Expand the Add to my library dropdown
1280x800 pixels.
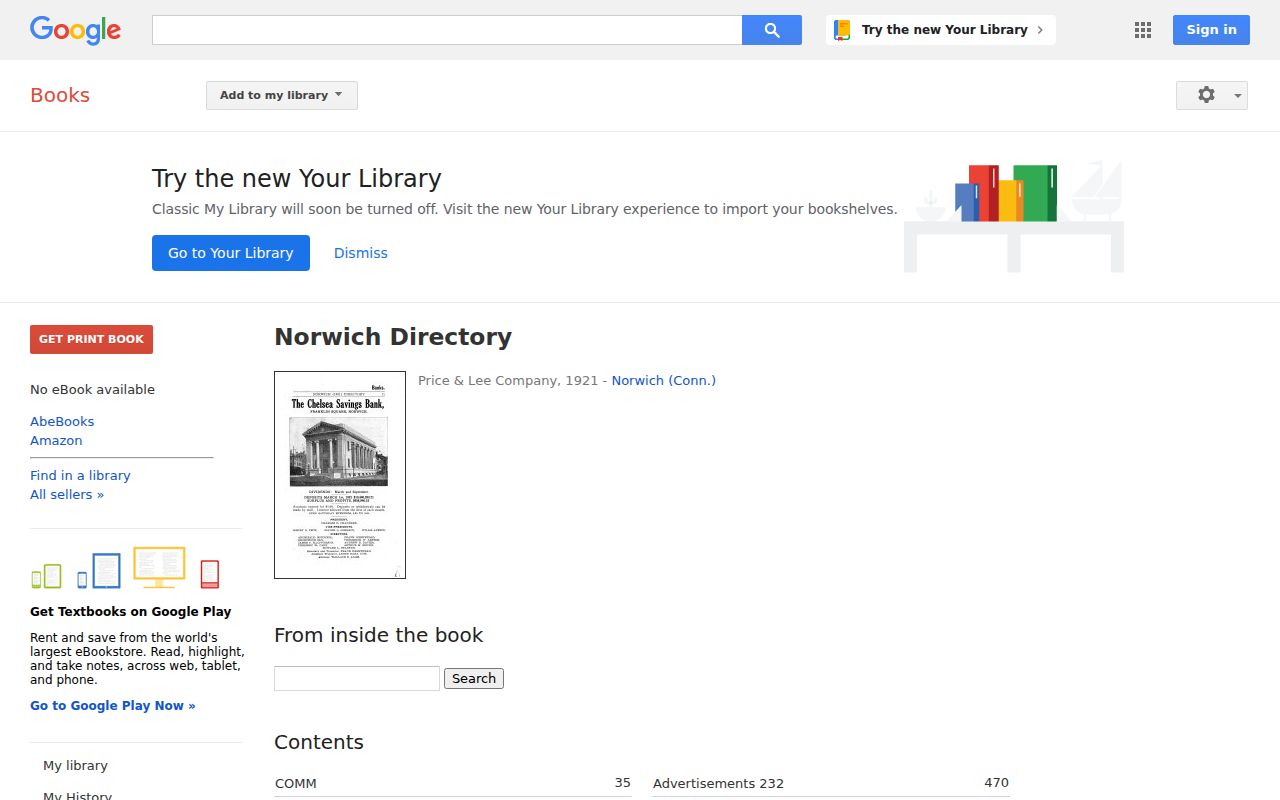point(282,95)
